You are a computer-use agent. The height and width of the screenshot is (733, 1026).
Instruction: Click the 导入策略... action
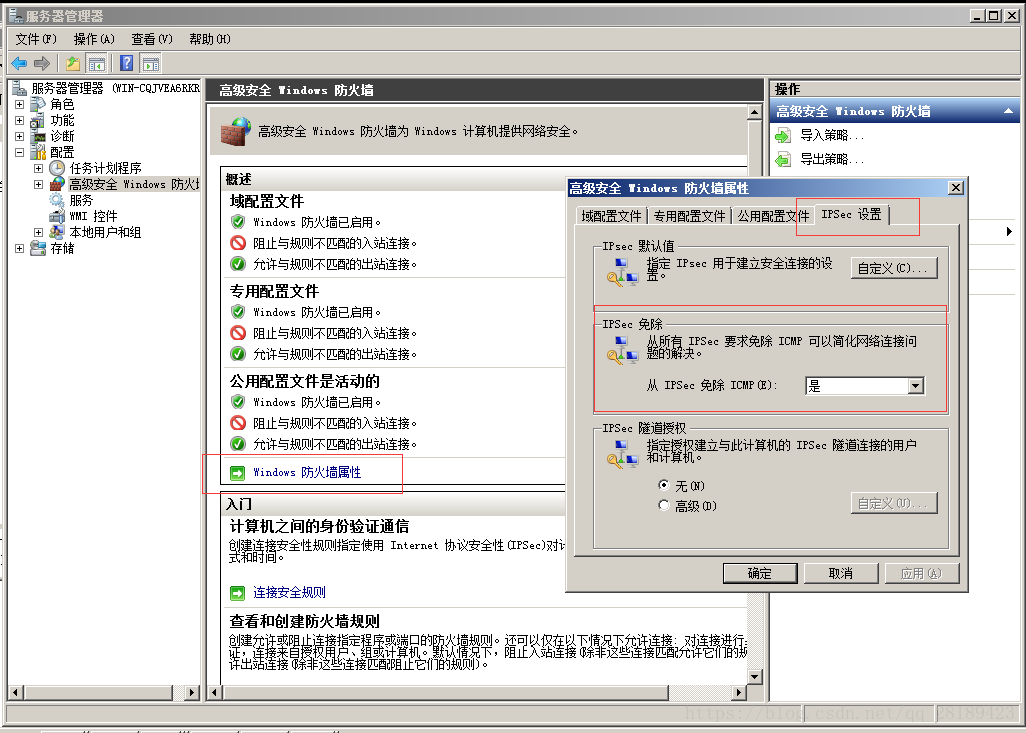[832, 135]
